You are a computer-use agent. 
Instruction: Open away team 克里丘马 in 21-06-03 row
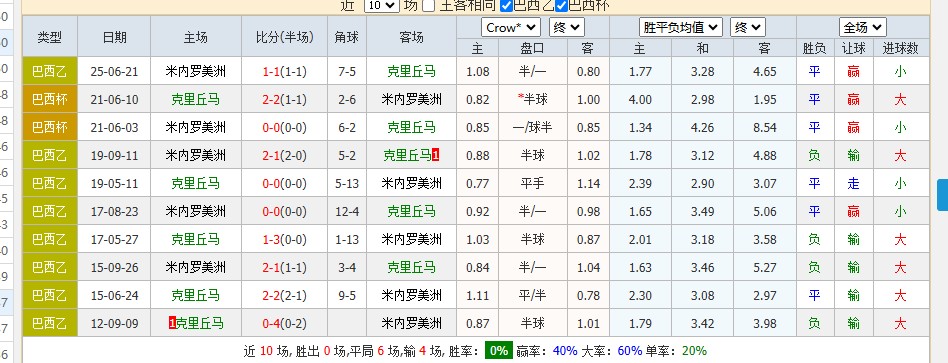click(411, 127)
